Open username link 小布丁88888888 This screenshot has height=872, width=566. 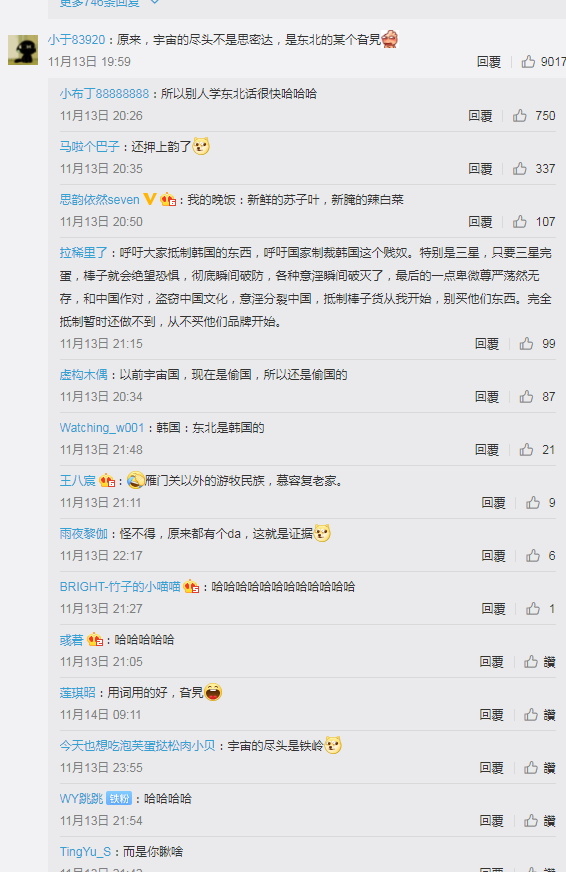pos(105,93)
